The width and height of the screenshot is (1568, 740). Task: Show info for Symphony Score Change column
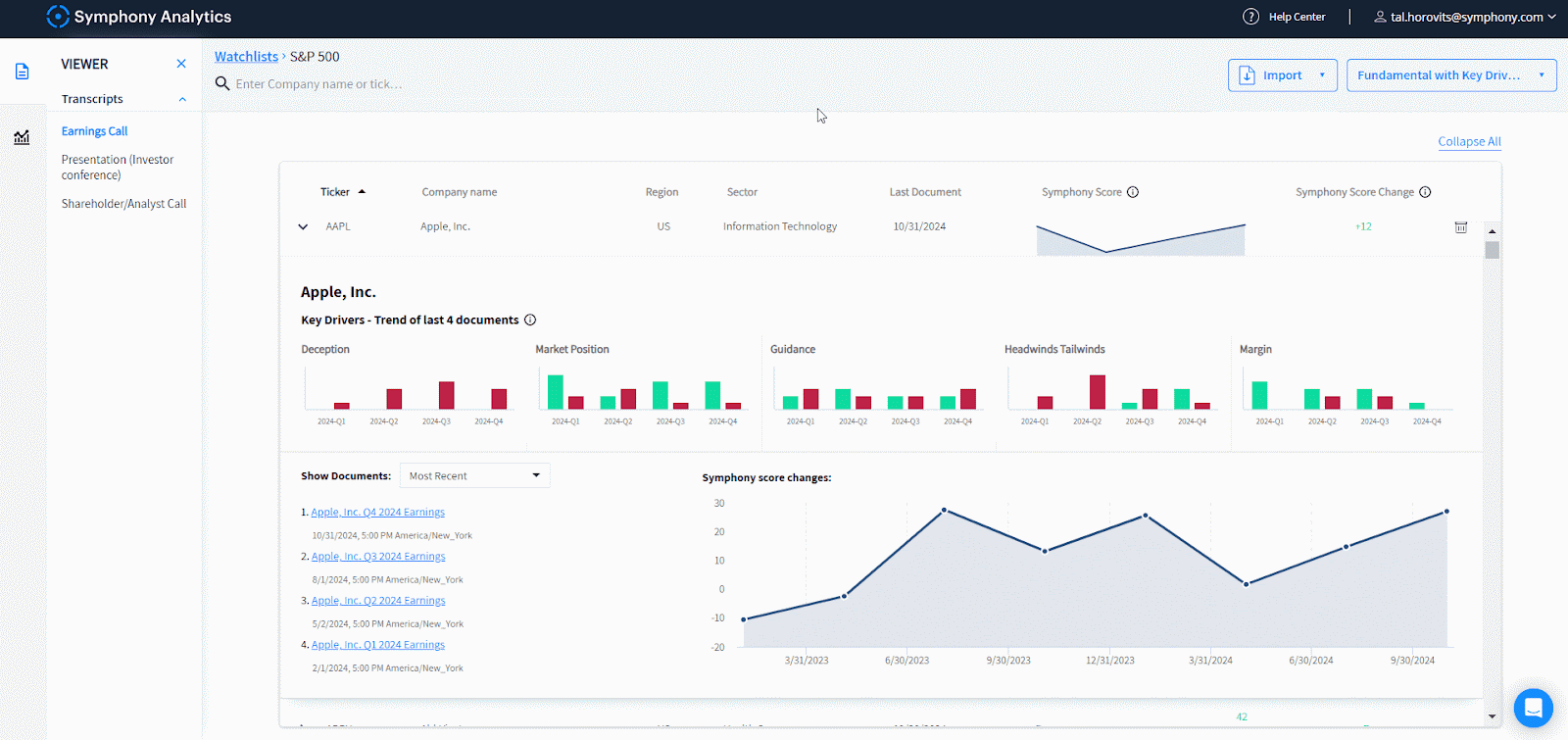tap(1425, 192)
